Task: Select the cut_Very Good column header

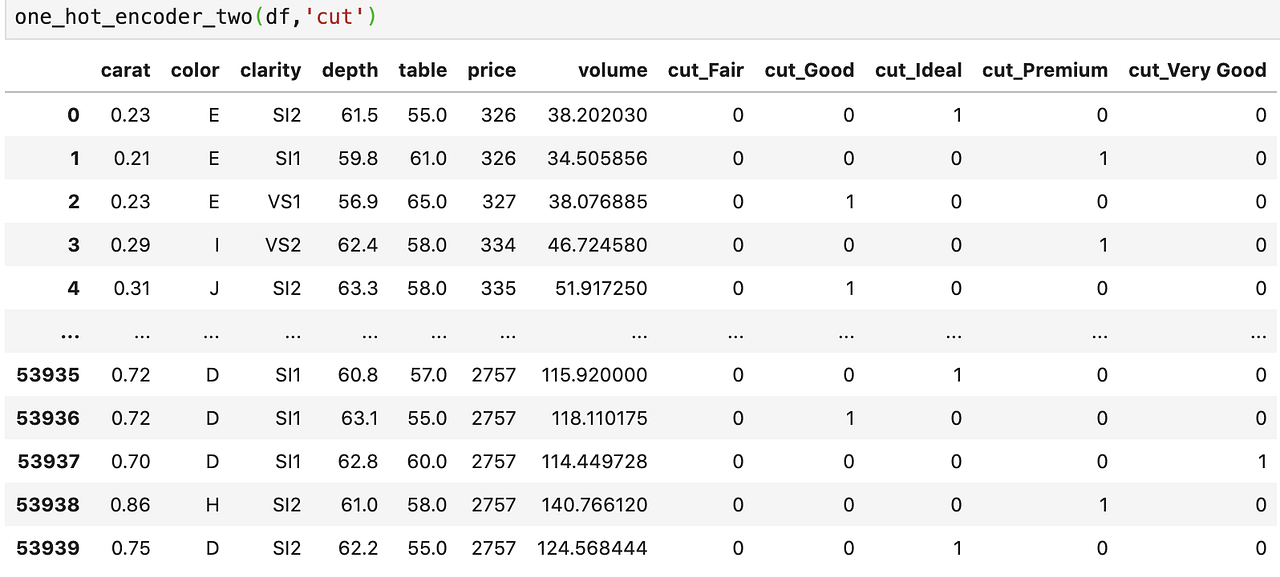Action: click(x=1197, y=70)
